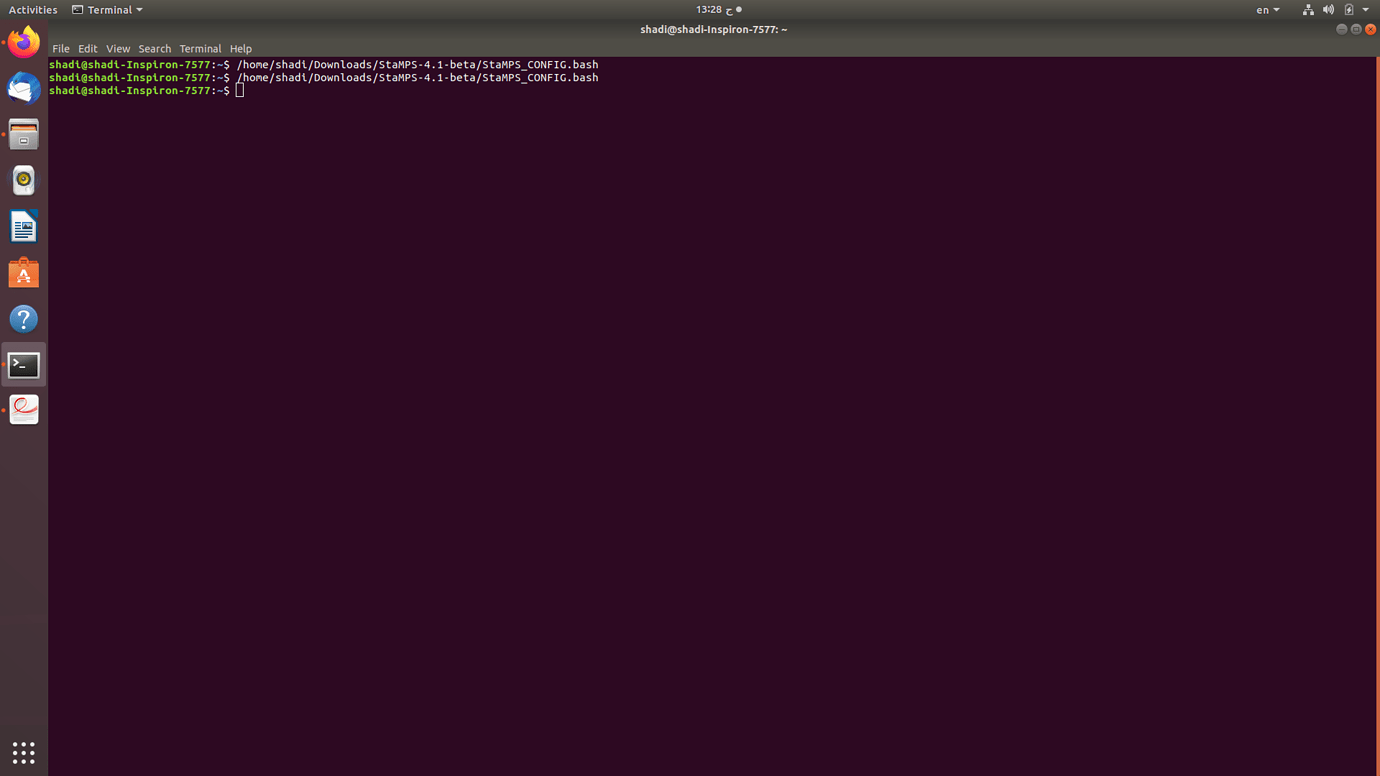1380x776 pixels.
Task: Click the volume icon in the top bar
Action: coord(1328,9)
